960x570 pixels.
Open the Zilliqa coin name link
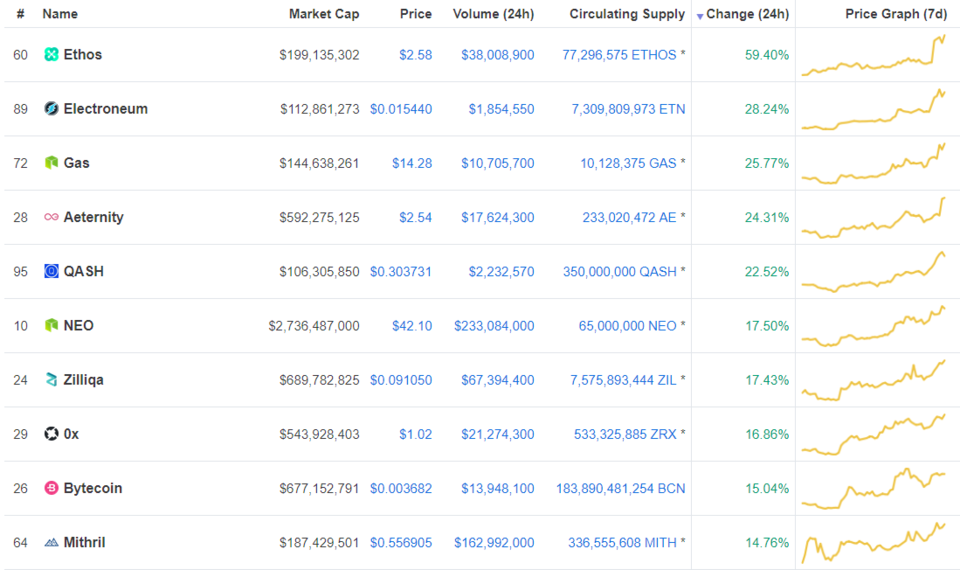pos(83,380)
